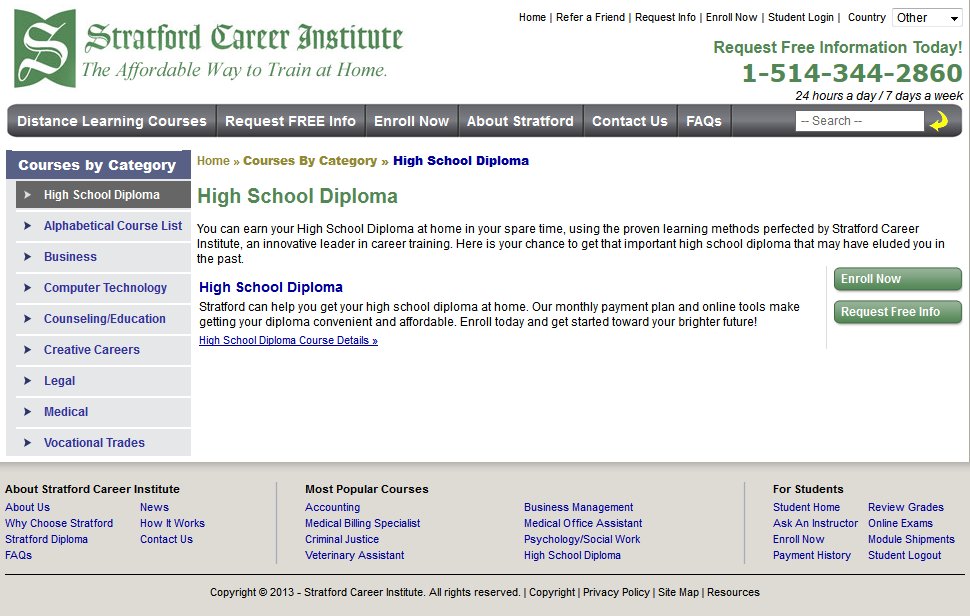Screen dimensions: 970x616
Task: Click the arrow beside Medical category
Action: (x=27, y=412)
